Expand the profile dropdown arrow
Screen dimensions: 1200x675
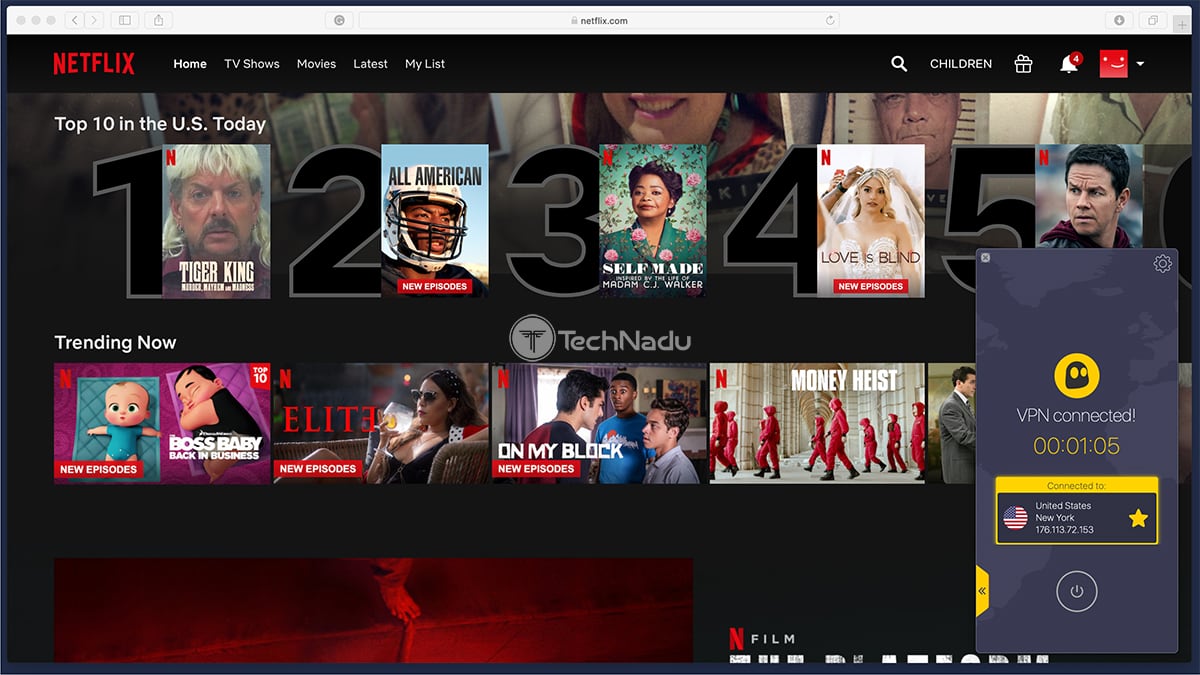tap(1140, 64)
